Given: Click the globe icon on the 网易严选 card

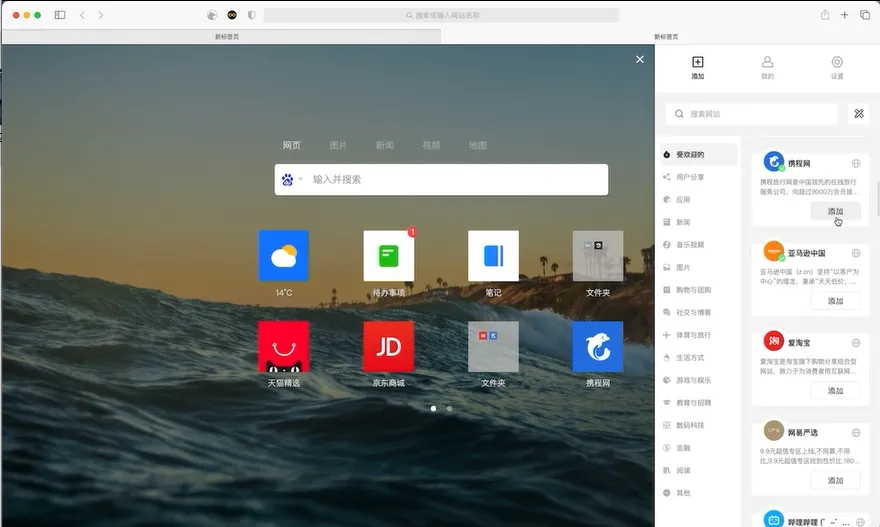Looking at the screenshot, I should (856, 433).
